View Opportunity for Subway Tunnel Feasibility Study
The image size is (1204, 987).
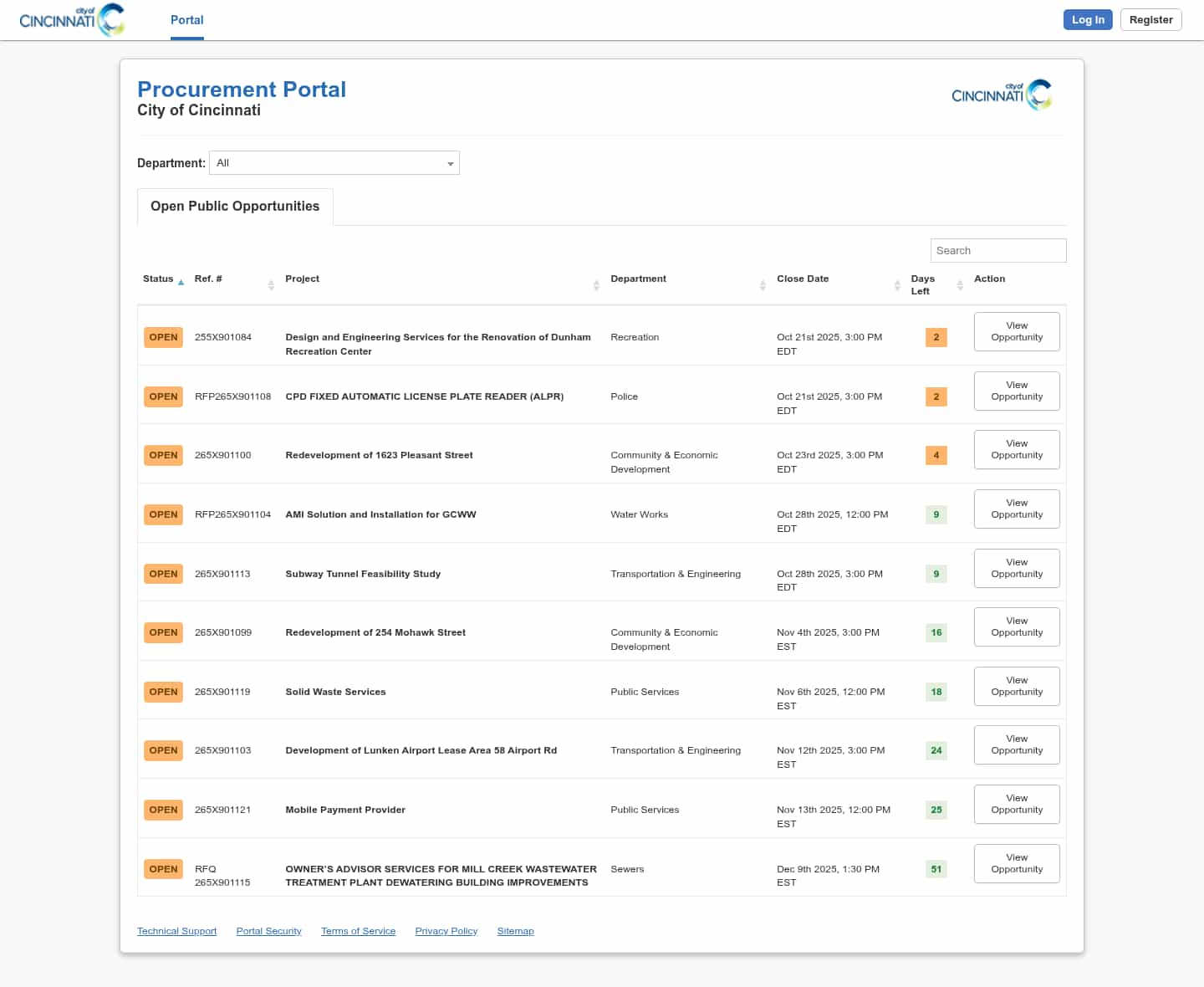1017,569
